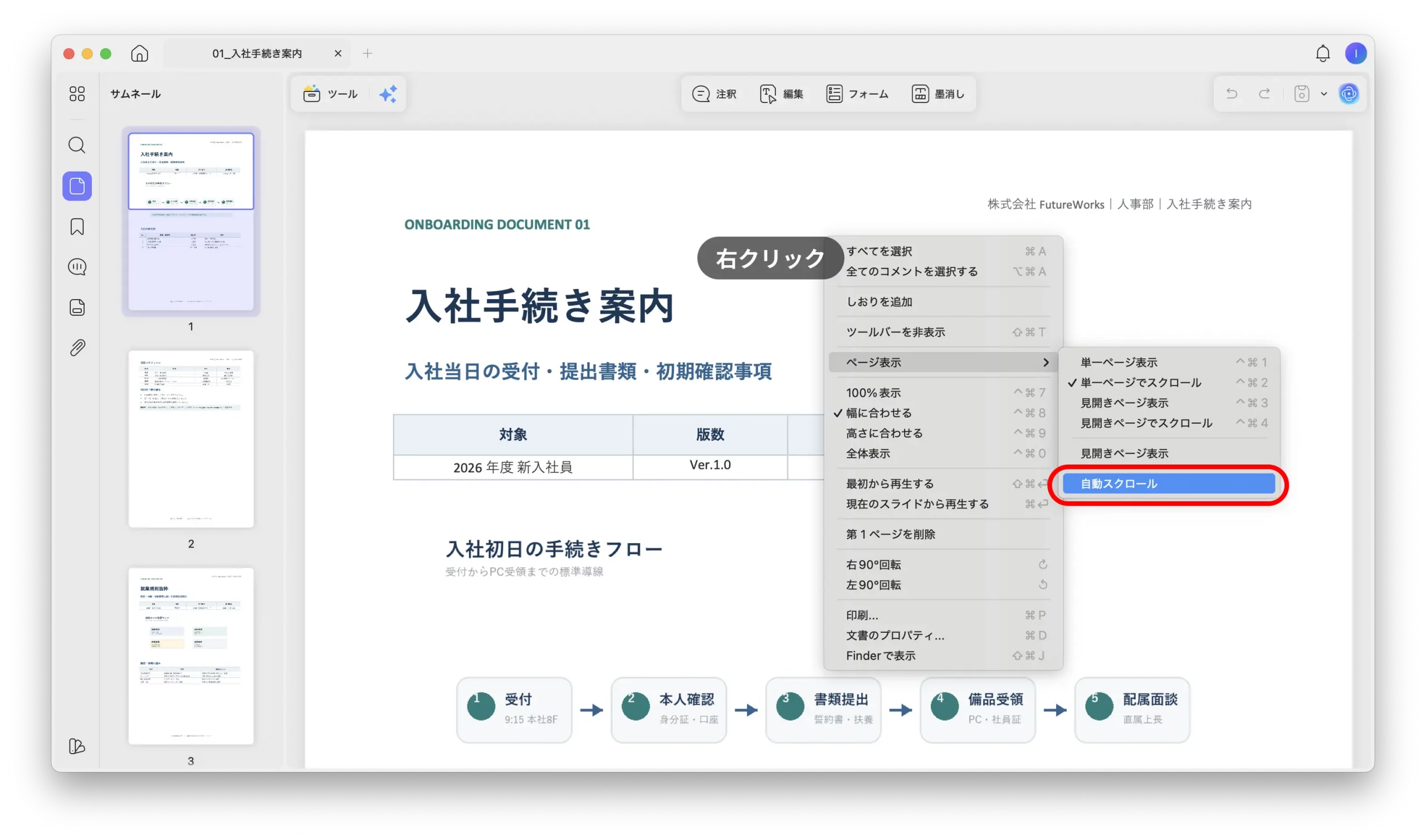Open the notifications bell icon
Viewport: 1426px width, 840px height.
tap(1322, 53)
